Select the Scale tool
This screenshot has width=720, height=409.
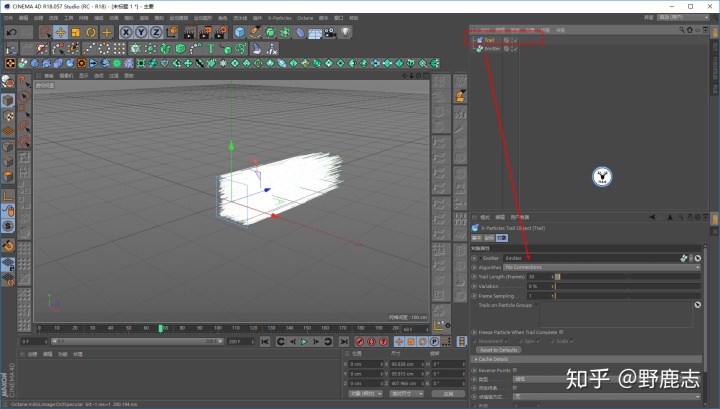[x=75, y=32]
